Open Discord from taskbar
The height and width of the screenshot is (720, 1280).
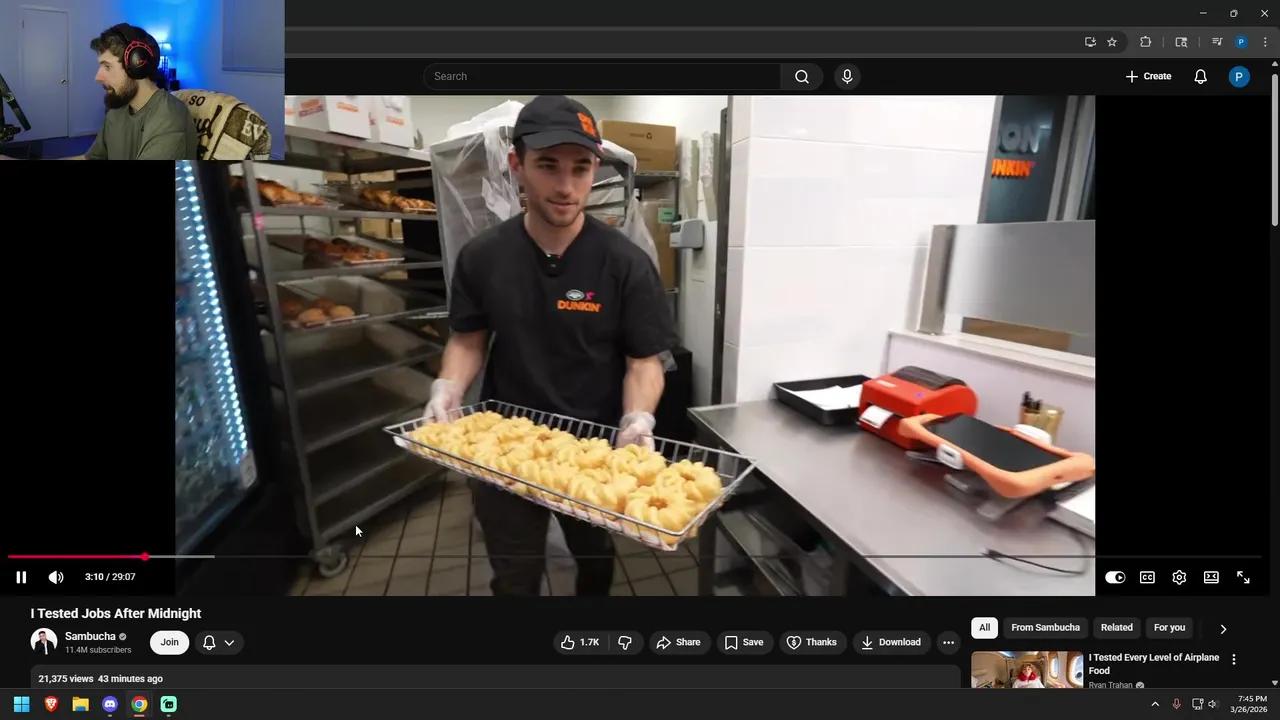click(110, 704)
